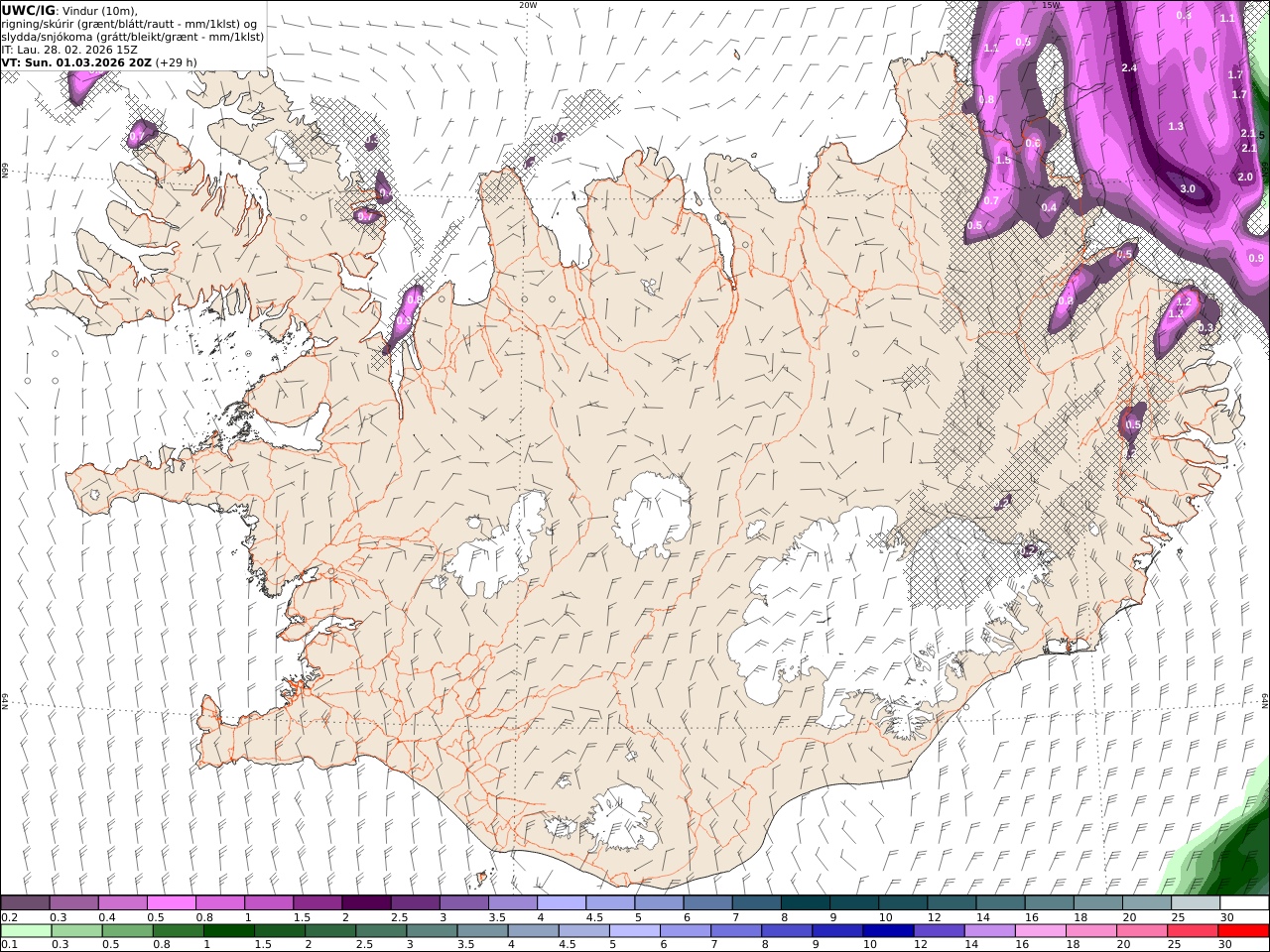1270x952 pixels.
Task: Pick the white upper legend swatch above 30
Action: pos(1245,902)
